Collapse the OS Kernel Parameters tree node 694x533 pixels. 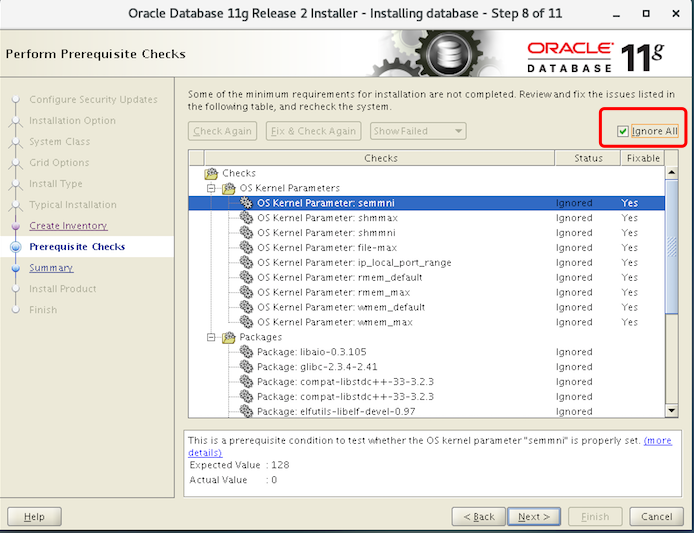click(x=212, y=188)
